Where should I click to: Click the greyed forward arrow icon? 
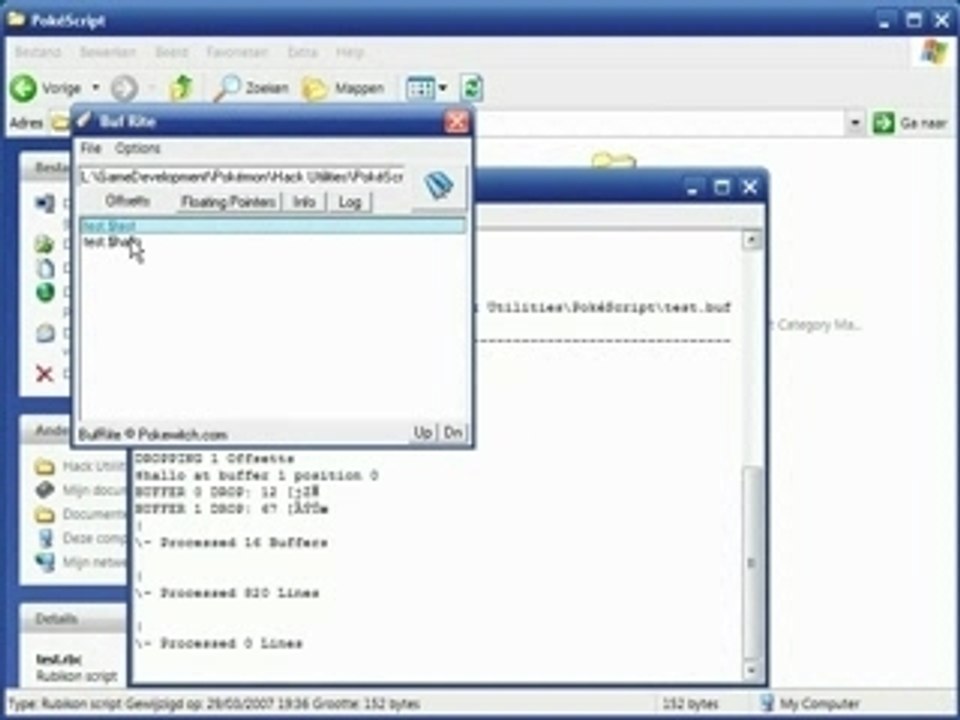[x=124, y=88]
